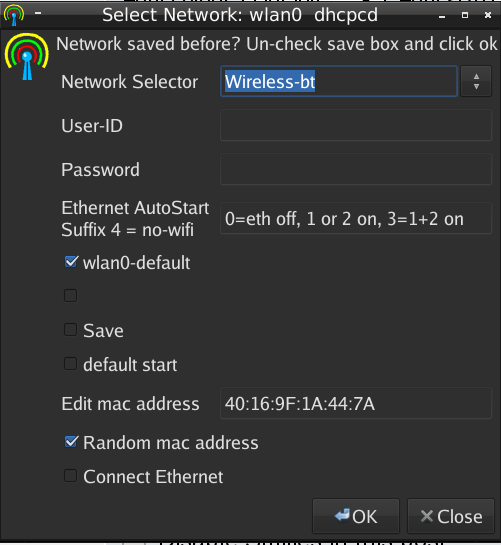Check the Connect Ethernet box

[71, 476]
